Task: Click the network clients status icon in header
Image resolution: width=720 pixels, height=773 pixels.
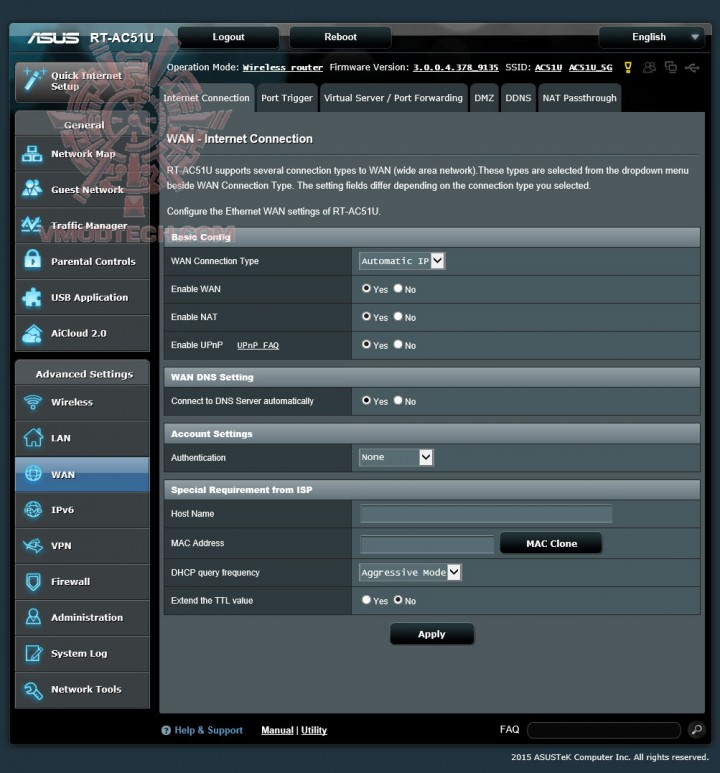Action: (x=671, y=67)
